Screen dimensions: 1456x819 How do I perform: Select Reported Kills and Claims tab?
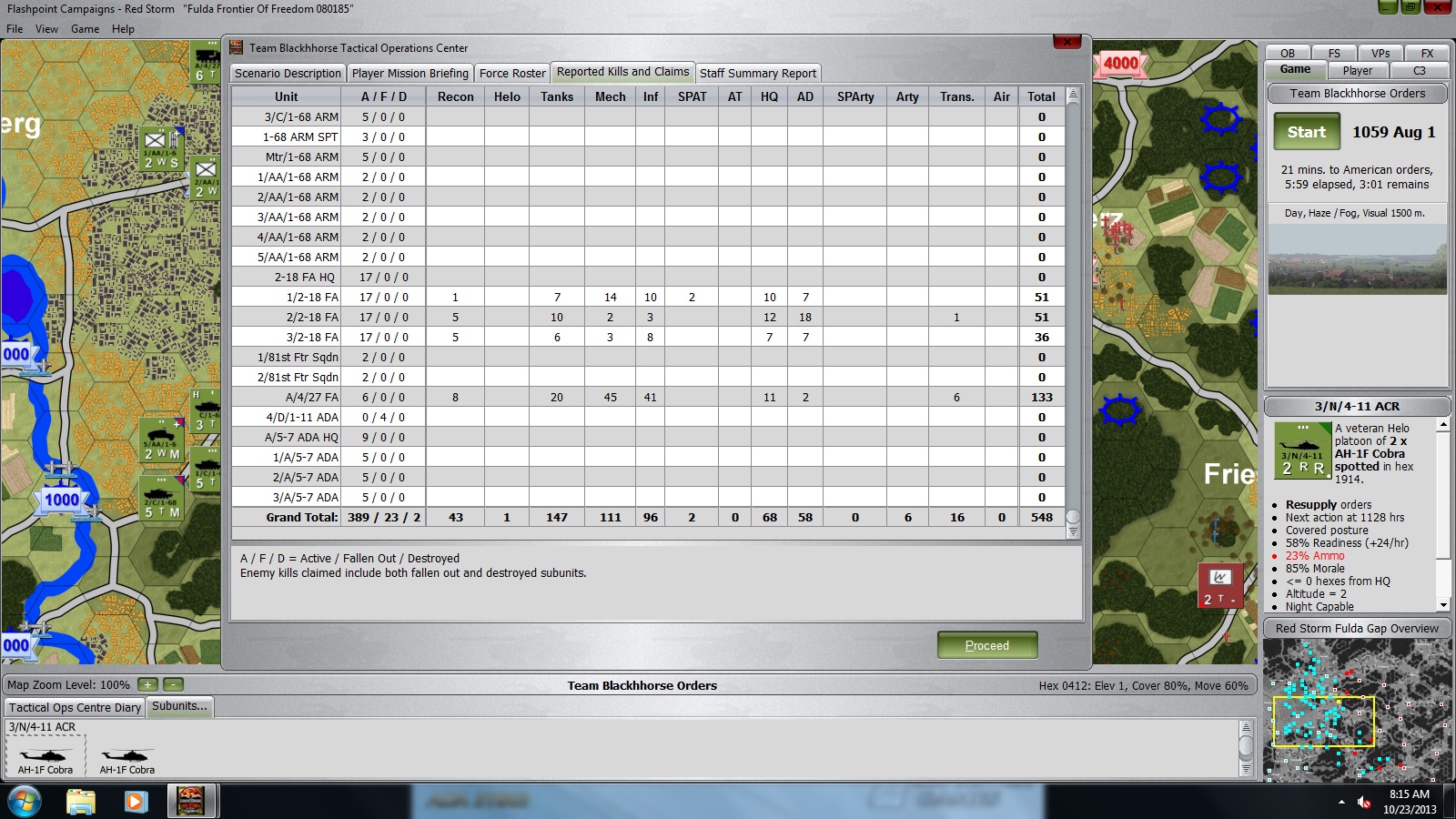(623, 72)
